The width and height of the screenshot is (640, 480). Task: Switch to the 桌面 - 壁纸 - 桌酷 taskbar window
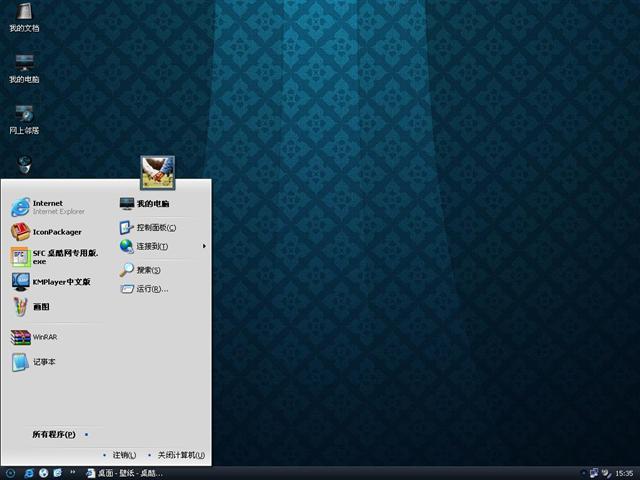click(124, 473)
